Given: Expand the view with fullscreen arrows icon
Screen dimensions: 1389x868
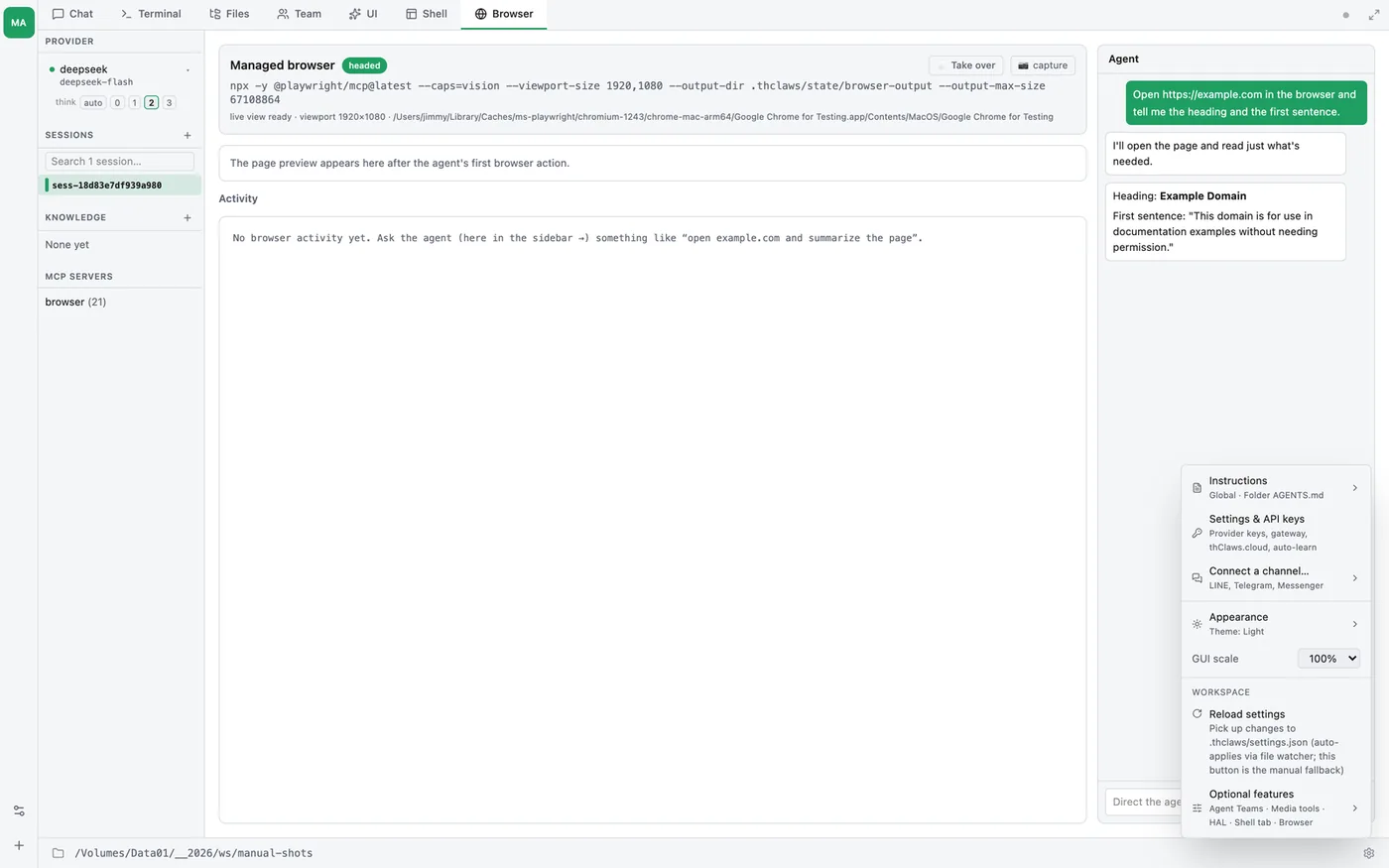Looking at the screenshot, I should pos(1374,15).
